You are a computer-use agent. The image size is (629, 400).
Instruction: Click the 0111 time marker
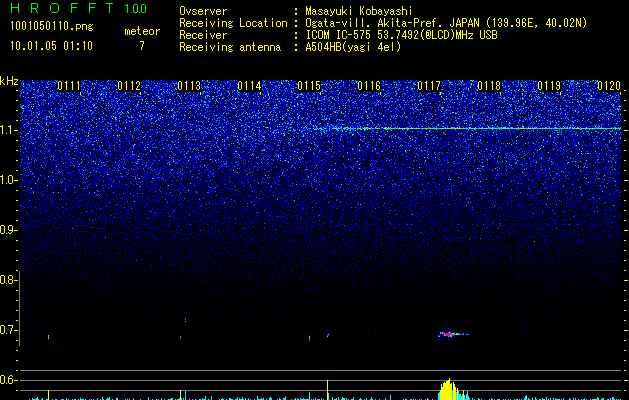click(x=69, y=86)
